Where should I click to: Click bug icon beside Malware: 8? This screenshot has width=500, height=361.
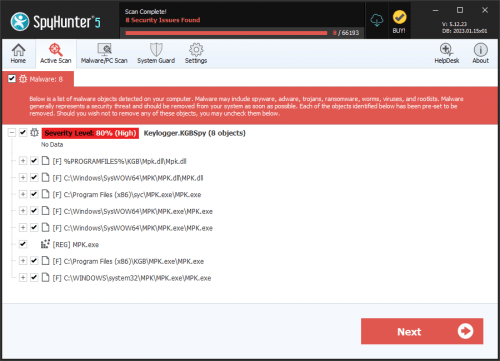coord(23,79)
